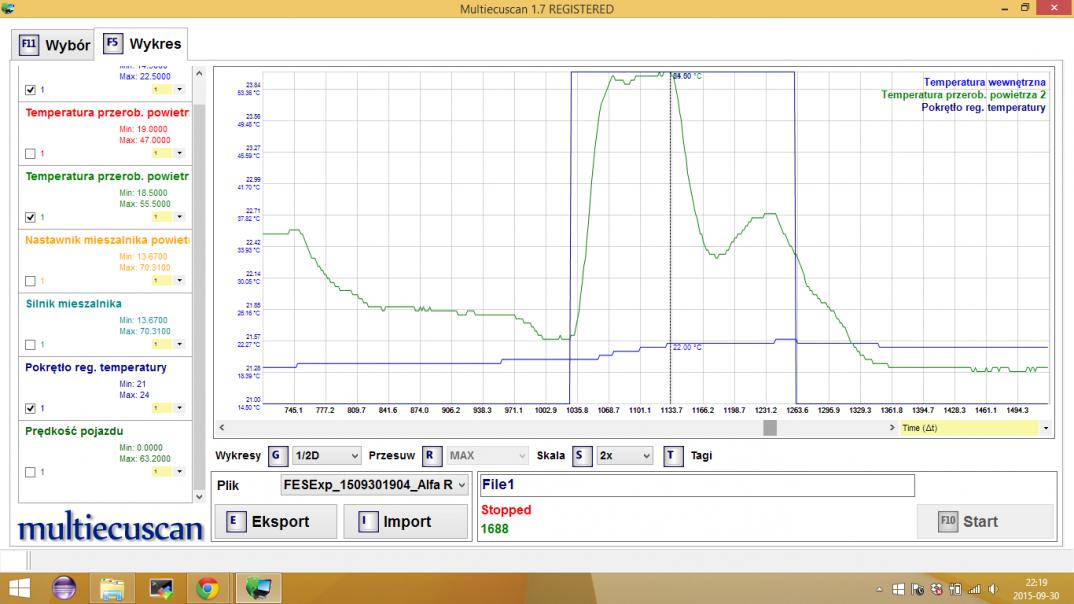
Task: Click the S key icon beside Skala
Action: [x=581, y=455]
